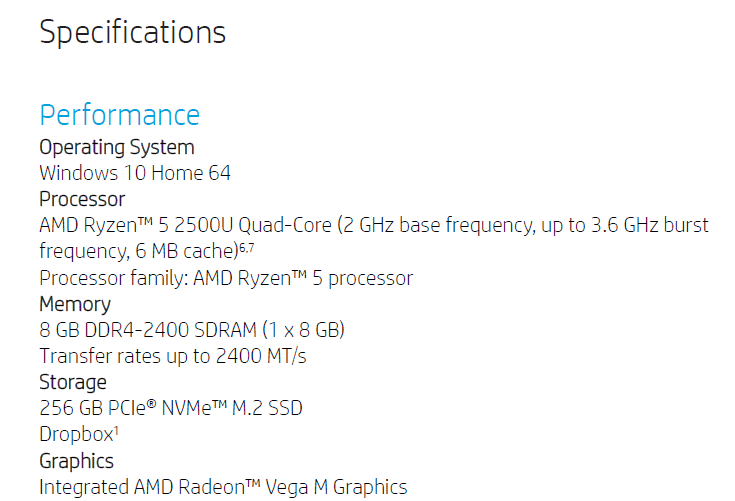The image size is (735, 501).
Task: Click the (1 x 8 GB) memory configuration text
Action: (304, 330)
